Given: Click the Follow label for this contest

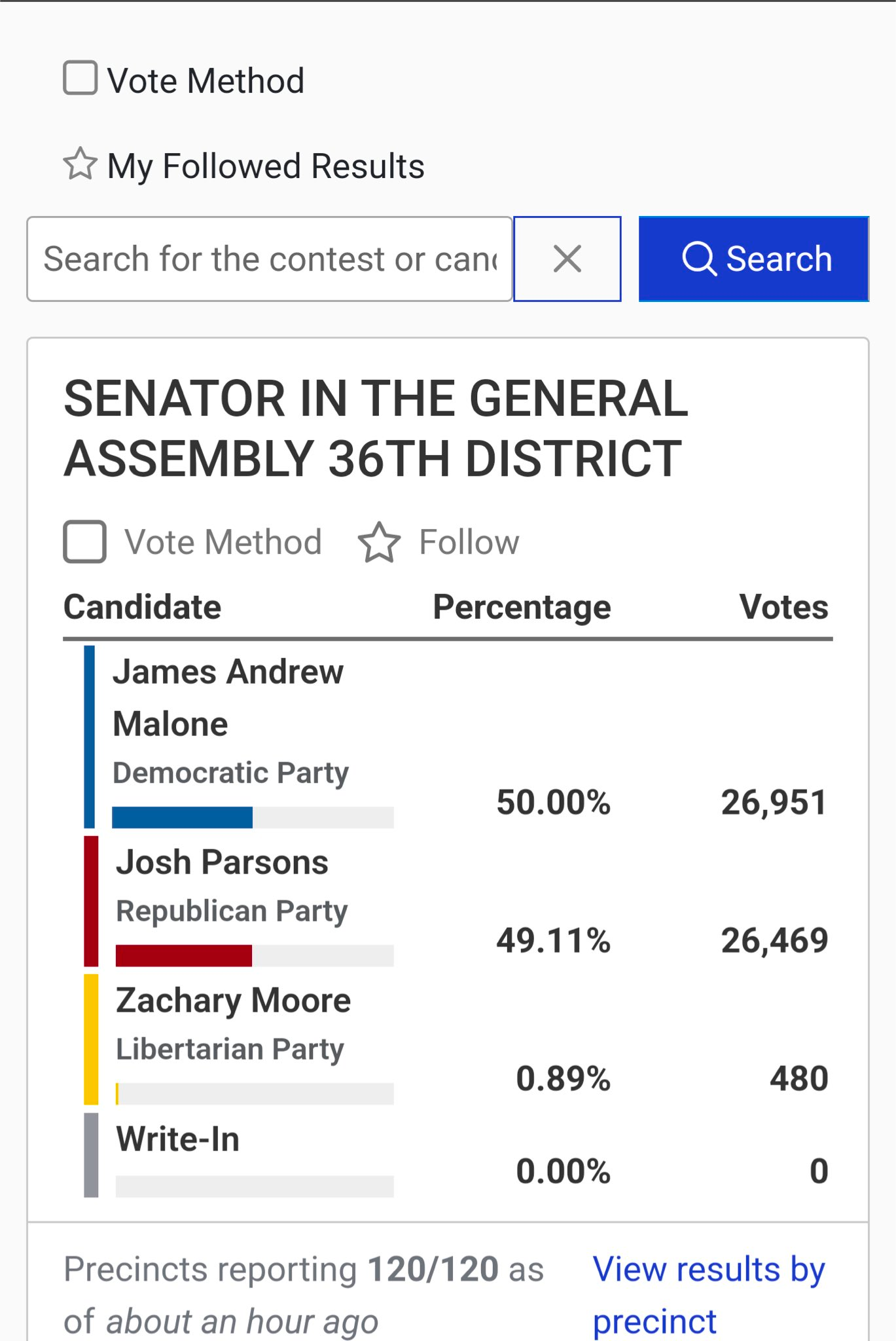Looking at the screenshot, I should pos(469,542).
